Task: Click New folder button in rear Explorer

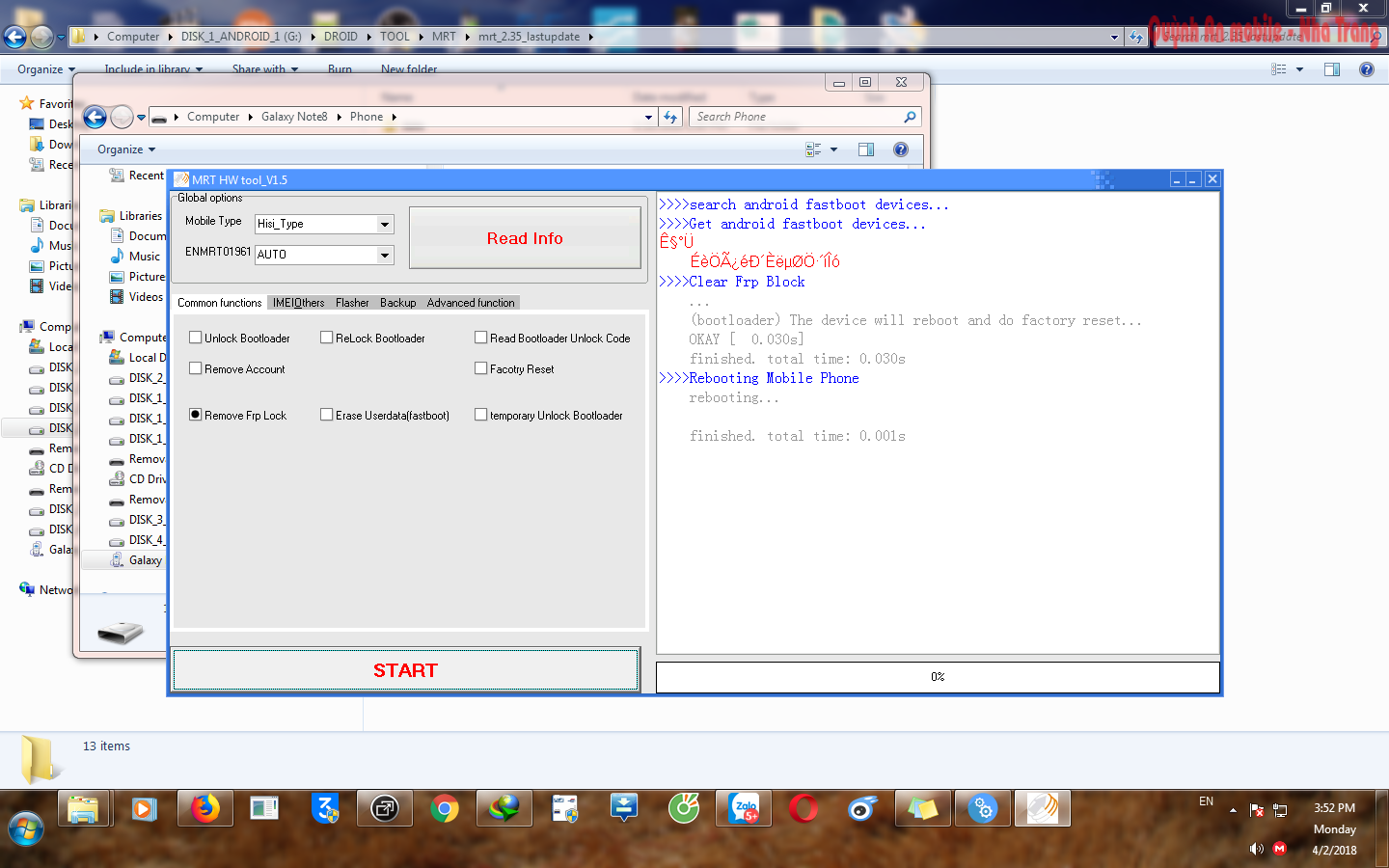Action: [409, 69]
